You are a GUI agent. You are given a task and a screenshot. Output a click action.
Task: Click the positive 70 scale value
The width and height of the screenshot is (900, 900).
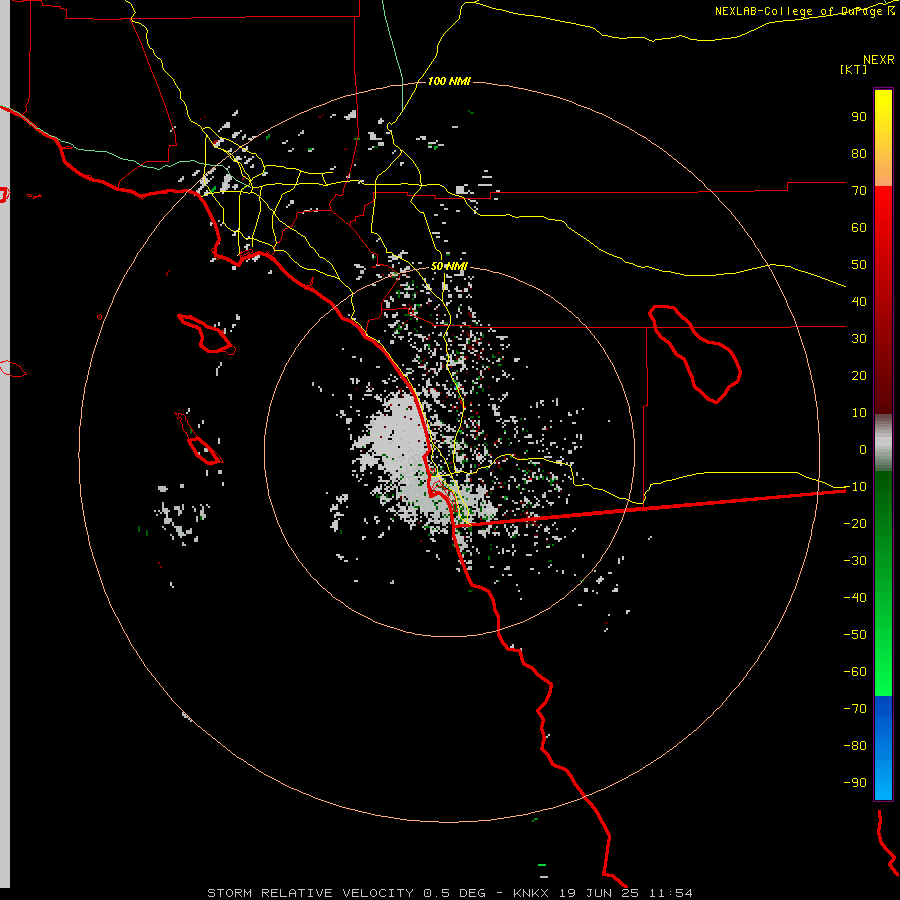(x=859, y=191)
